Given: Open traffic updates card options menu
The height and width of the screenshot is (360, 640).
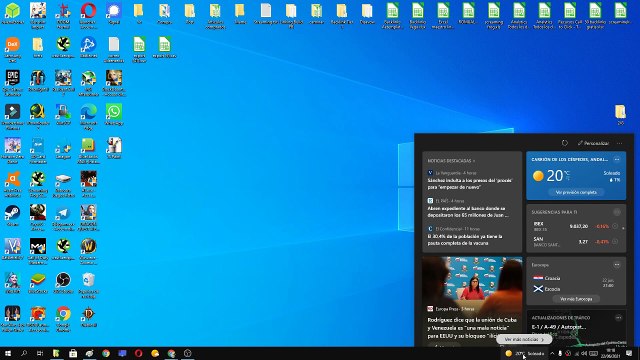Looking at the screenshot, I should coord(618,318).
